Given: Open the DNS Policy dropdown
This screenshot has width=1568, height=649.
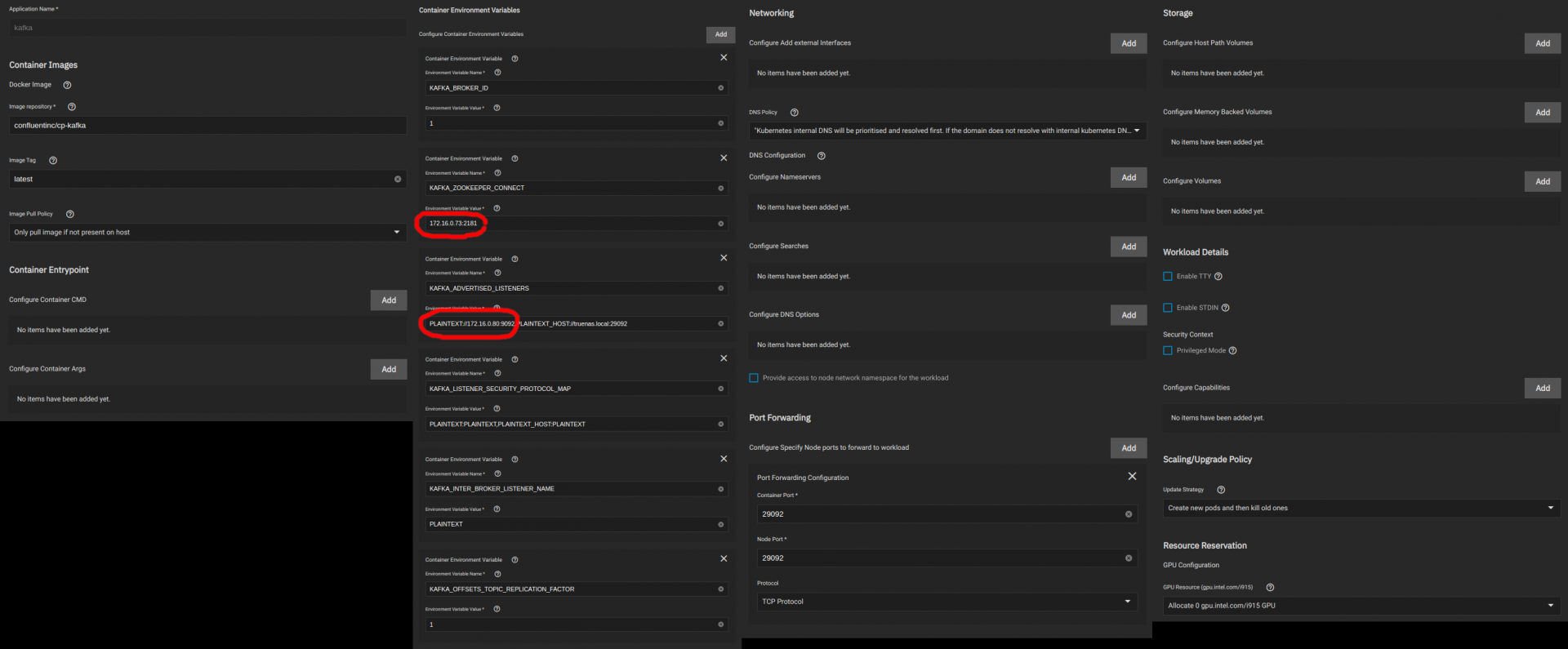Looking at the screenshot, I should (947, 131).
